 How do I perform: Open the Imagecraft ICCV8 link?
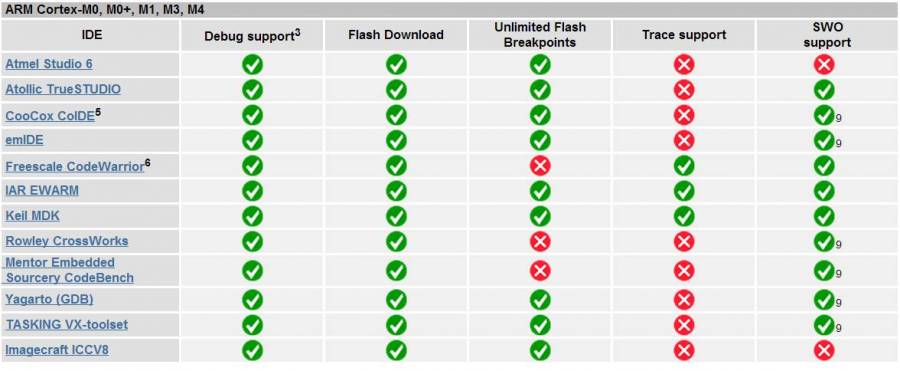point(57,349)
